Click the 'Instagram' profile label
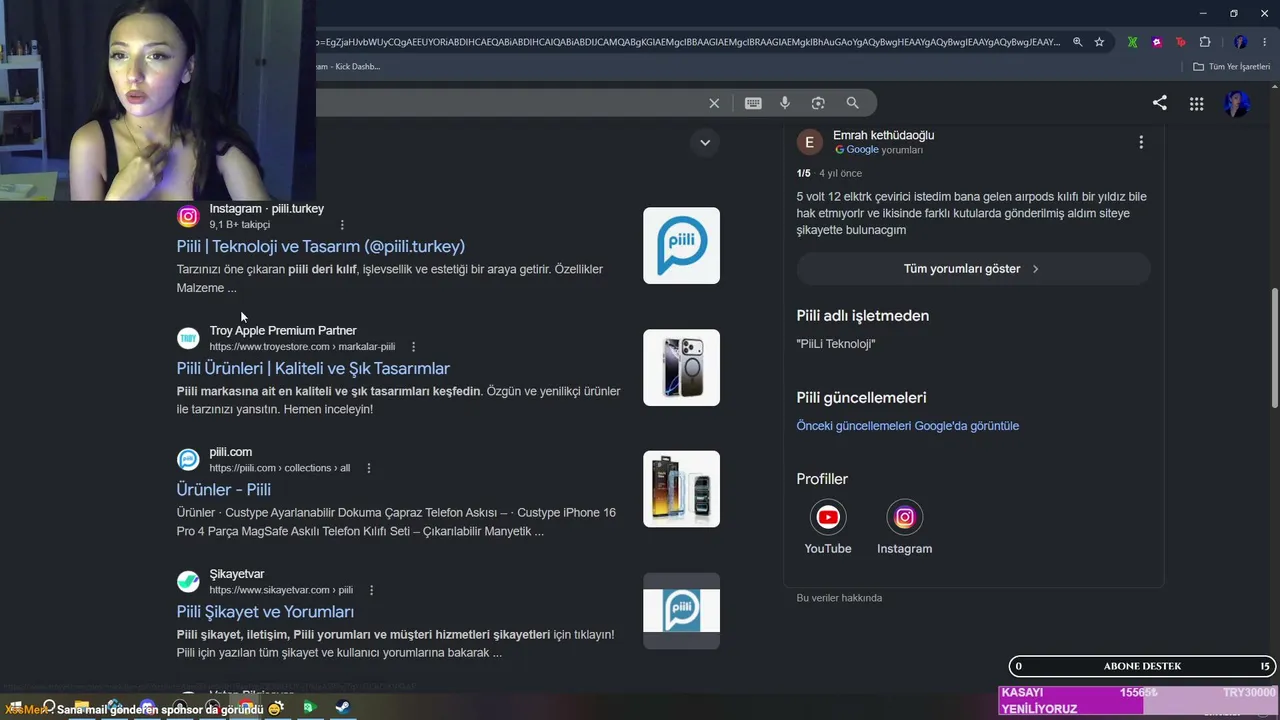The width and height of the screenshot is (1280, 720). [x=905, y=549]
